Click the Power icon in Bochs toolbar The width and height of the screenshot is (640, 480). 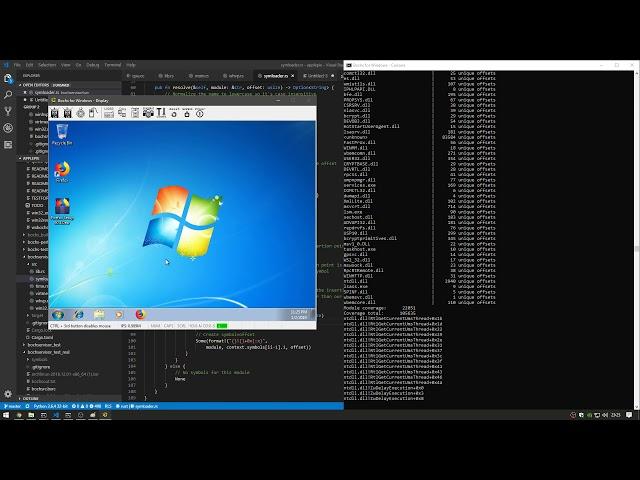click(200, 113)
